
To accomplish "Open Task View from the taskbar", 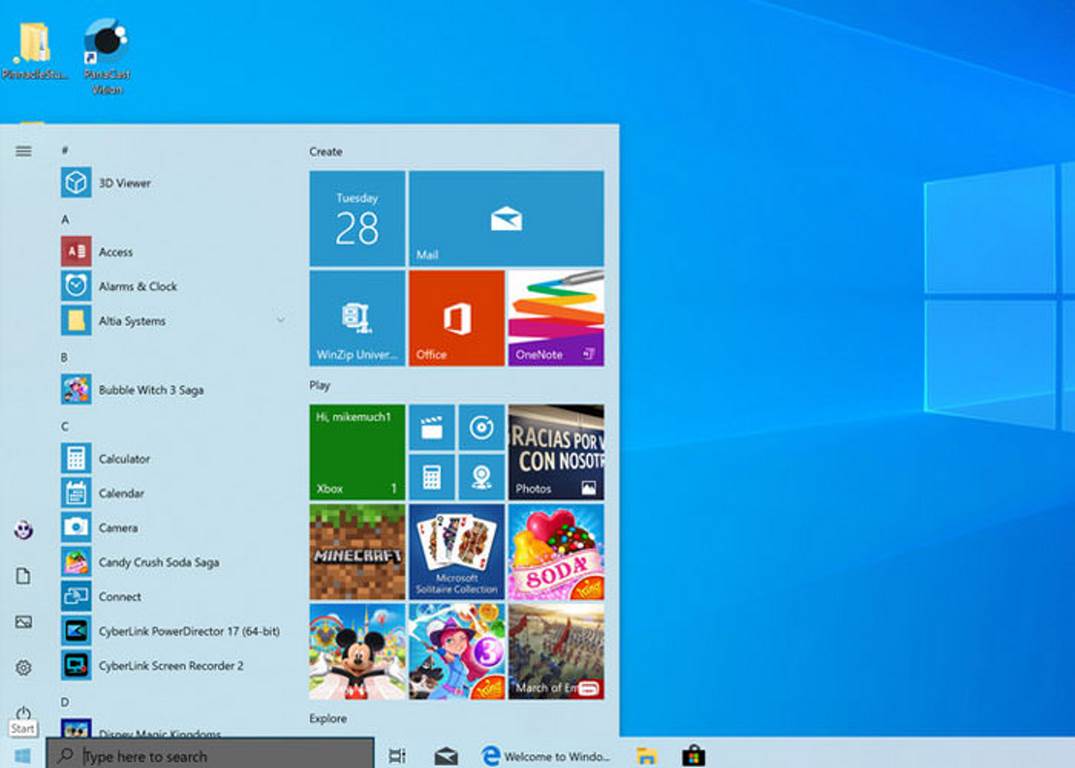I will point(397,756).
